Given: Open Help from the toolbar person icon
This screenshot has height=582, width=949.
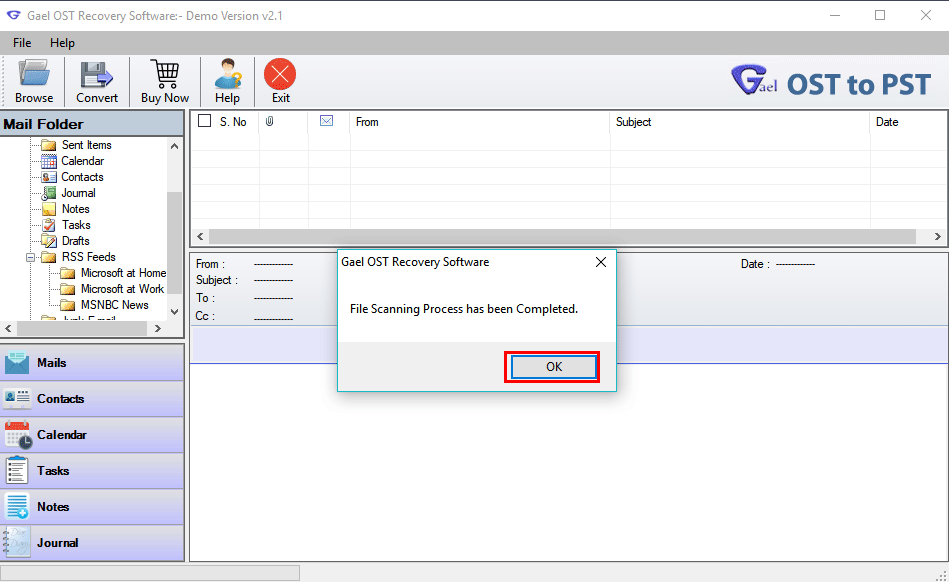Looking at the screenshot, I should point(228,74).
